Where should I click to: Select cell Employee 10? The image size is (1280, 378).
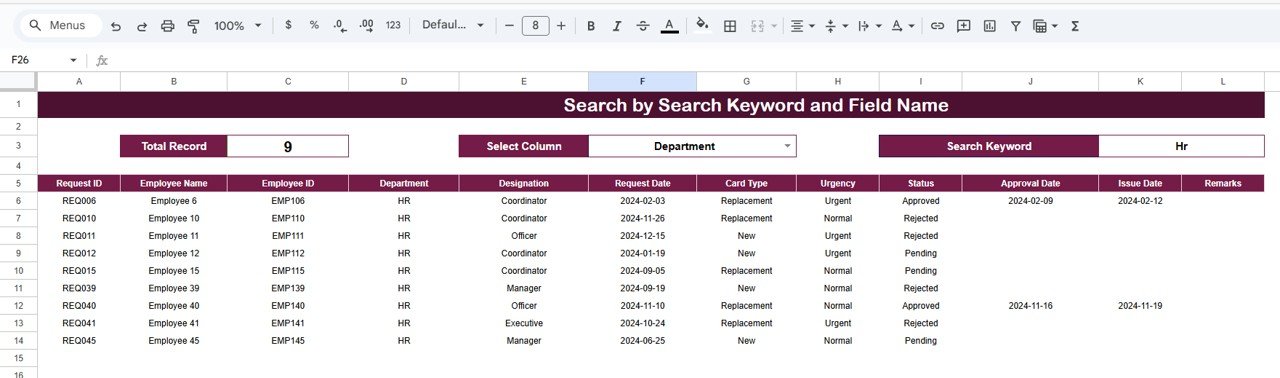(x=174, y=218)
